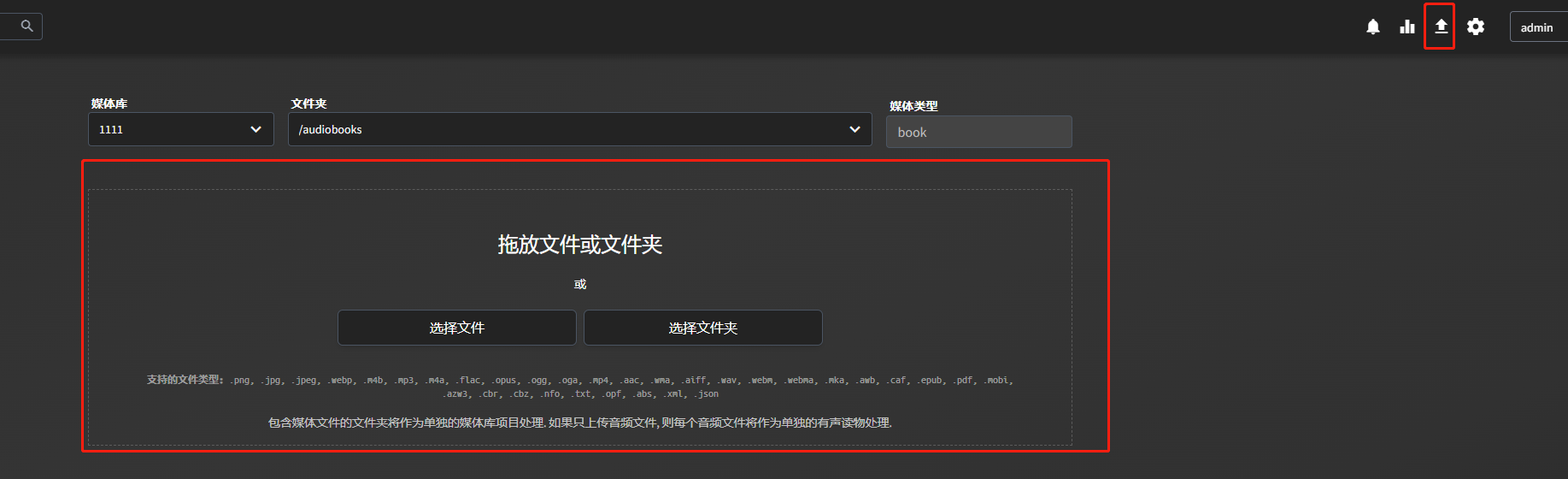The image size is (1568, 479).
Task: Open the 文件夹 dropdown showing /audiobooks
Action: [564, 129]
